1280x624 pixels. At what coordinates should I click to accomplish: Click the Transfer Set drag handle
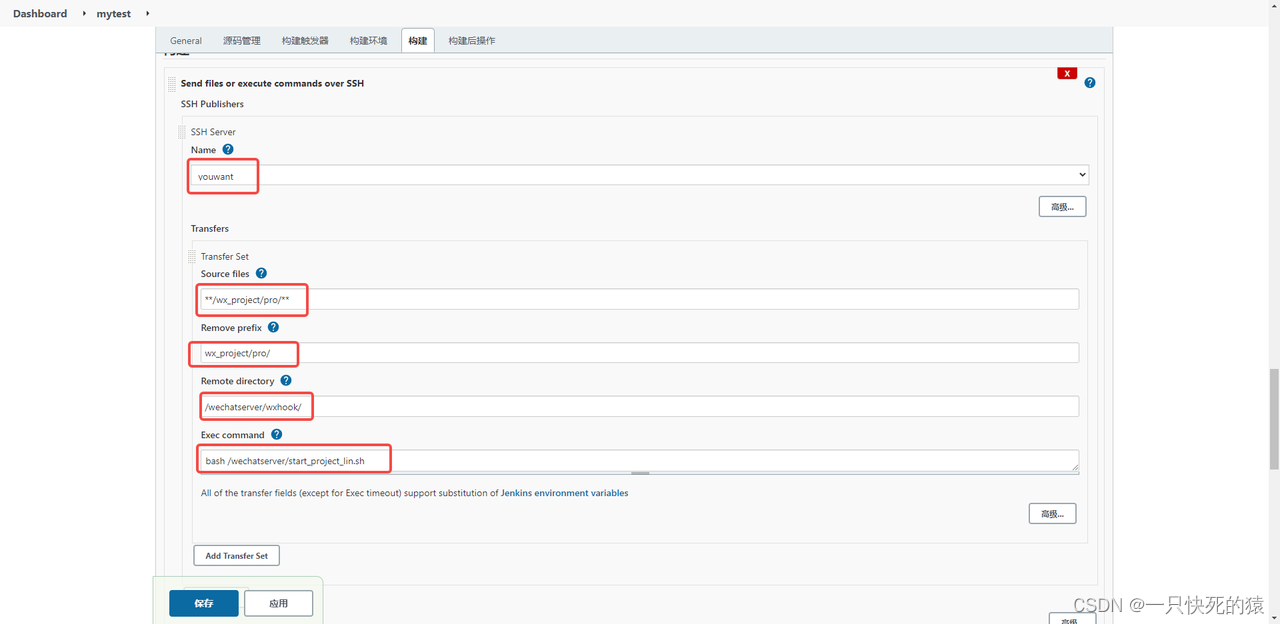click(192, 256)
